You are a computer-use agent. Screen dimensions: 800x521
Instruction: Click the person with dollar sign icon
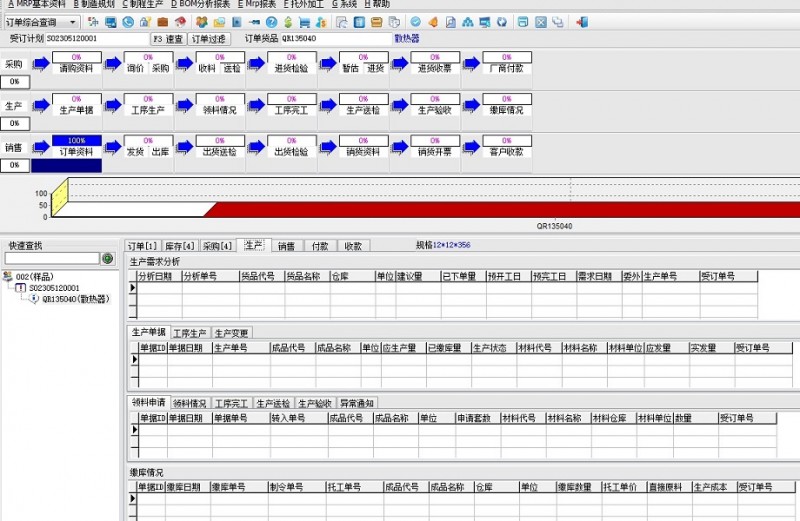tap(321, 22)
